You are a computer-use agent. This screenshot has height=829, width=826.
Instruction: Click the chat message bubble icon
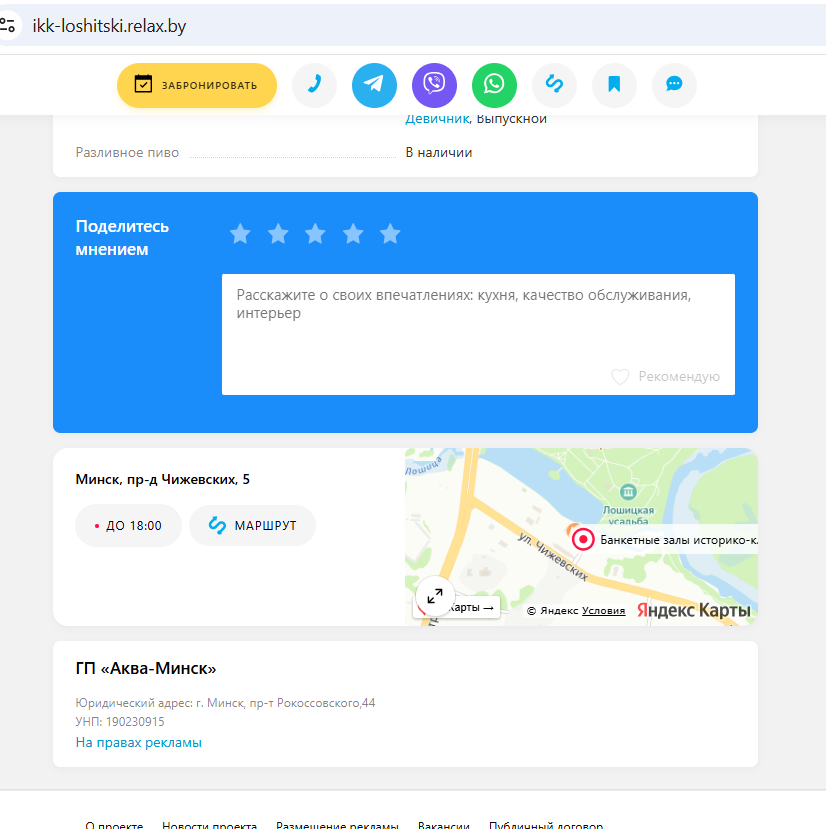(x=674, y=85)
